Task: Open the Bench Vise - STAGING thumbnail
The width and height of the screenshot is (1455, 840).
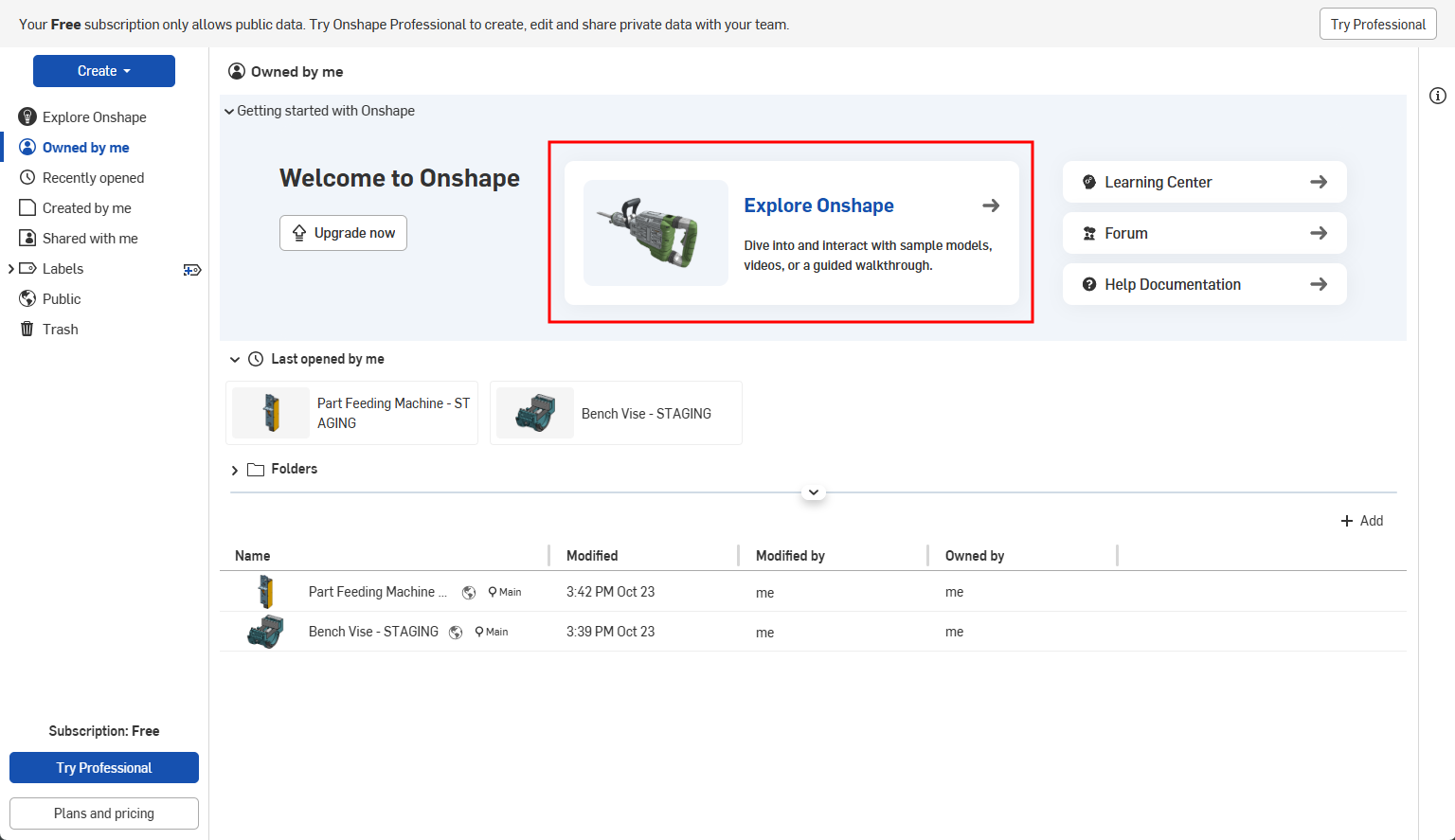Action: click(535, 412)
